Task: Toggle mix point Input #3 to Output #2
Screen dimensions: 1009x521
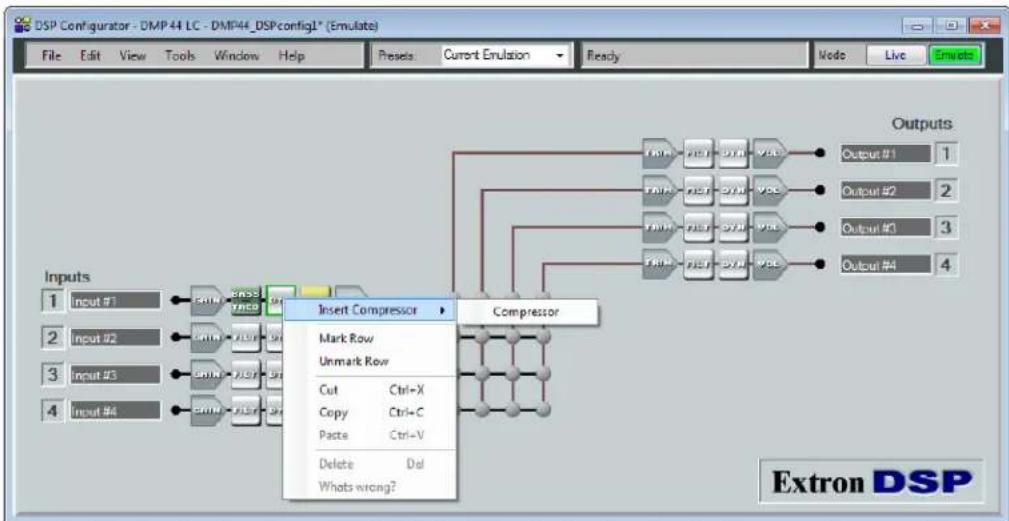Action: 483,374
